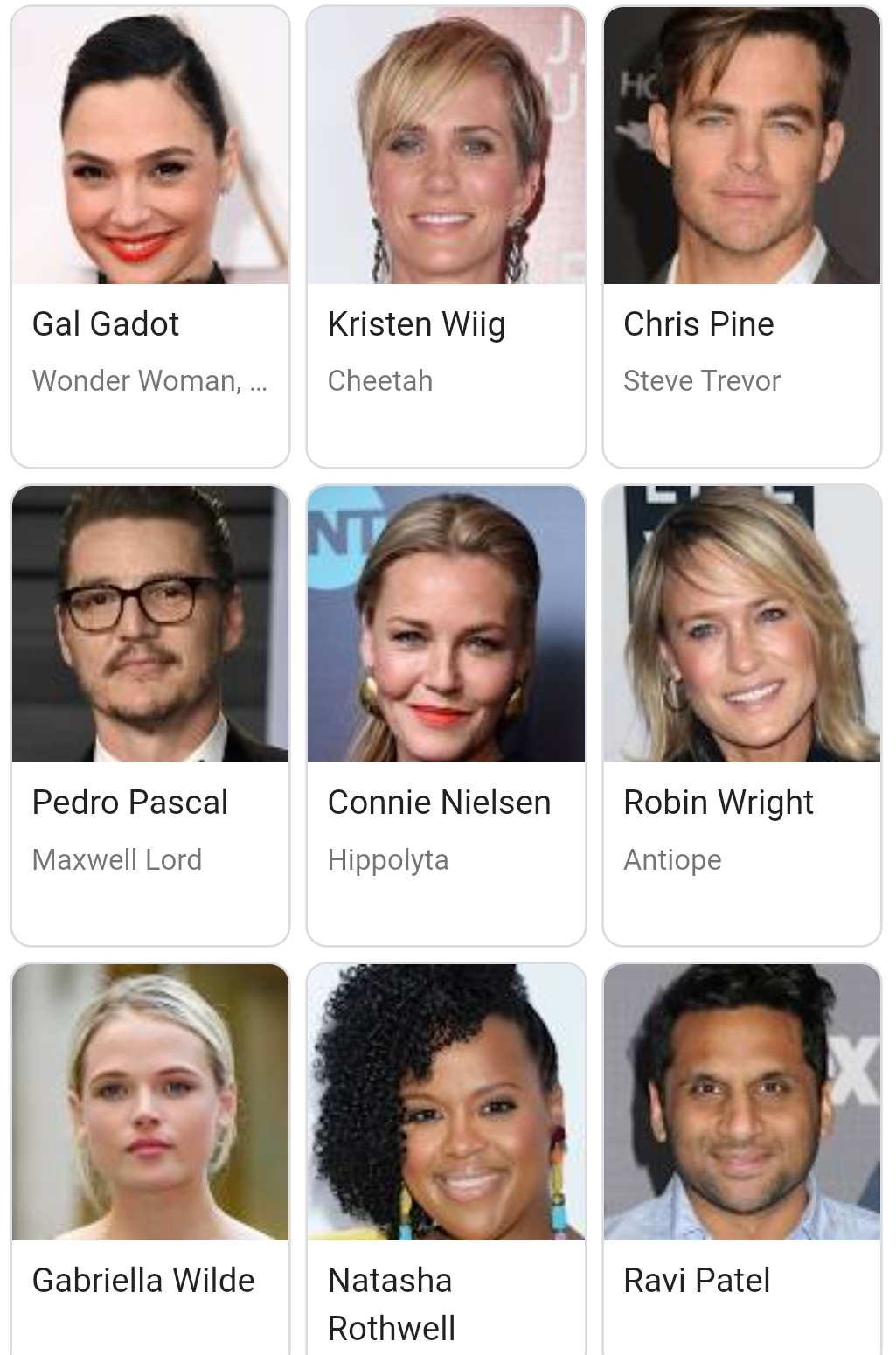This screenshot has height=1355, width=896.
Task: Open the Kristen Wiig name link
Action: pos(416,324)
